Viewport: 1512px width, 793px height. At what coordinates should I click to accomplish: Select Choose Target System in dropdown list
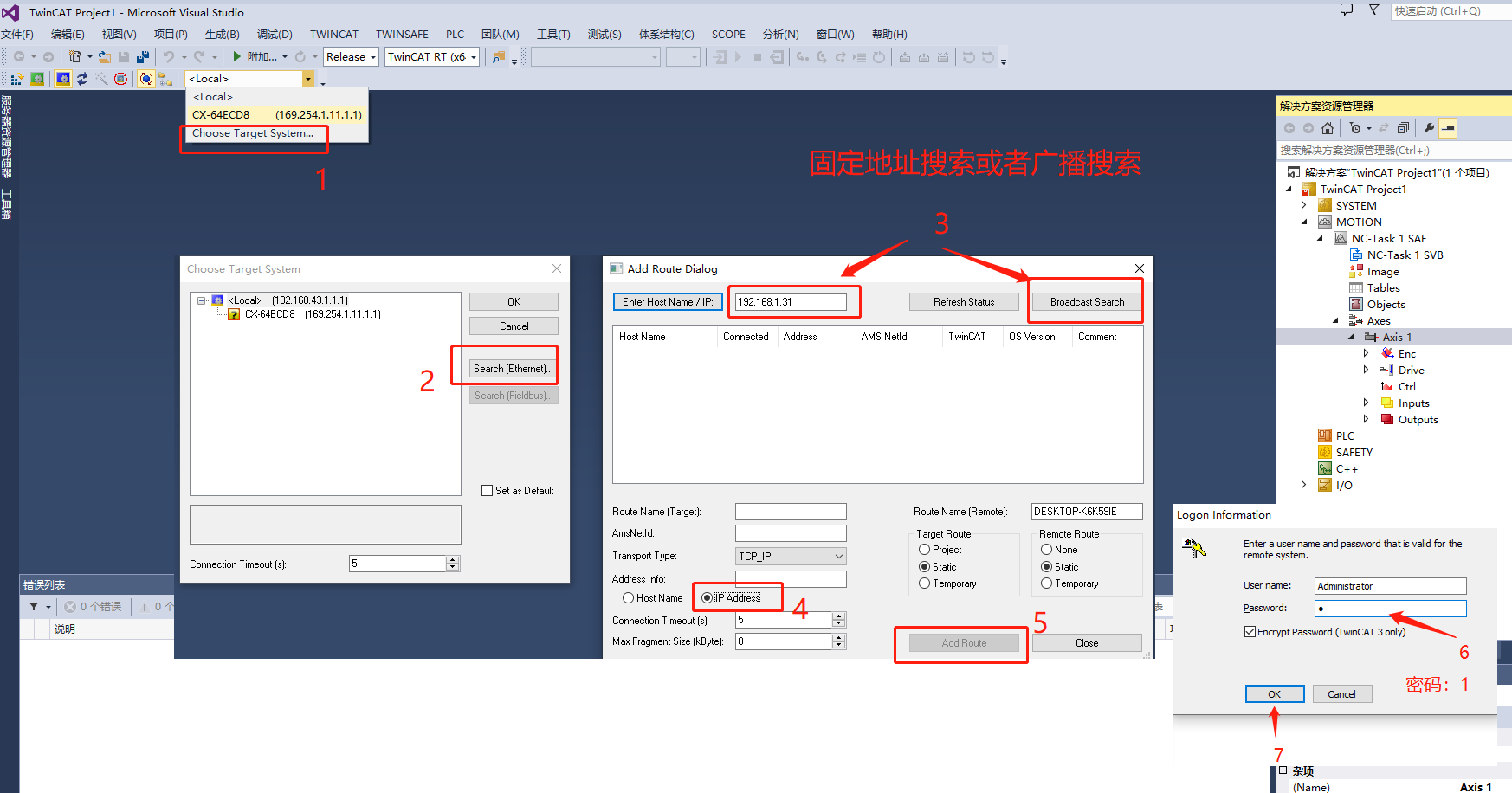pos(253,133)
